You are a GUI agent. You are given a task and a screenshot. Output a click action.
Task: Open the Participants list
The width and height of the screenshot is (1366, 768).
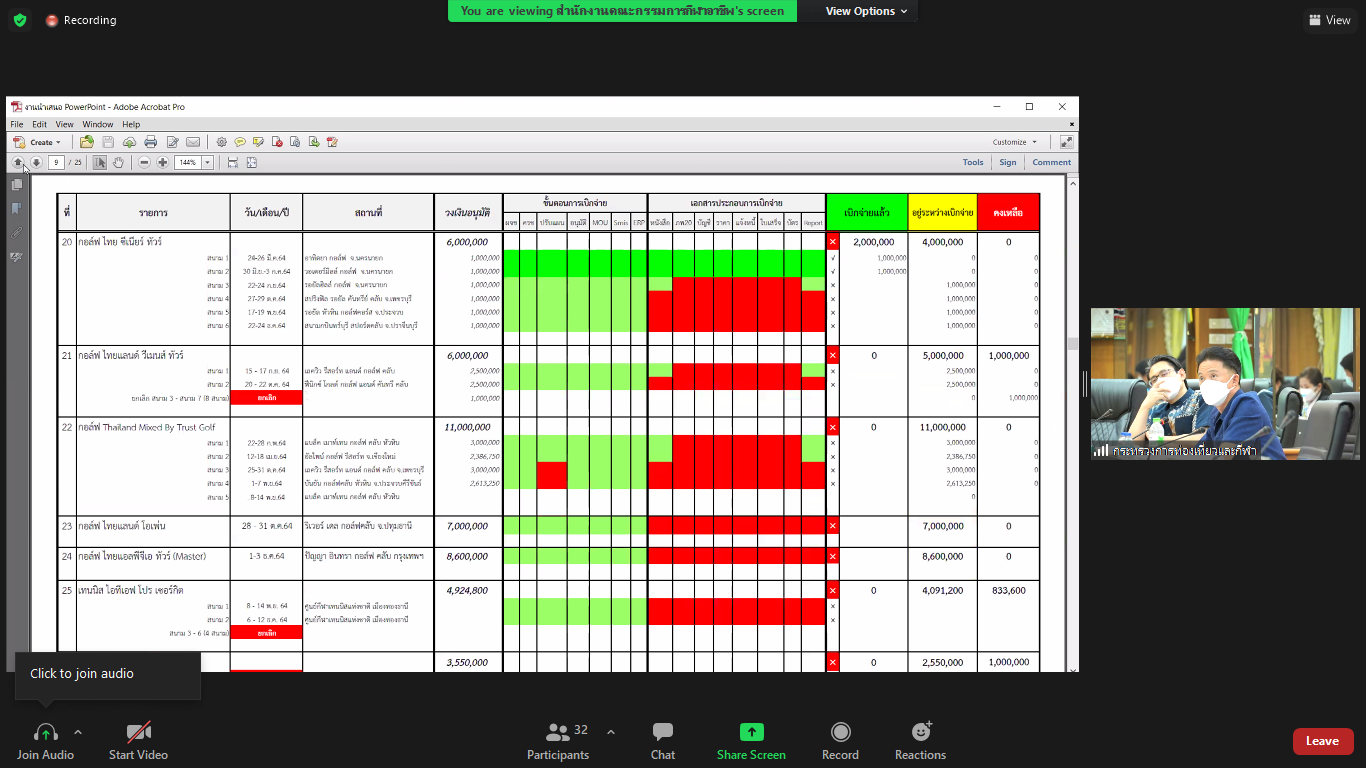tap(558, 733)
